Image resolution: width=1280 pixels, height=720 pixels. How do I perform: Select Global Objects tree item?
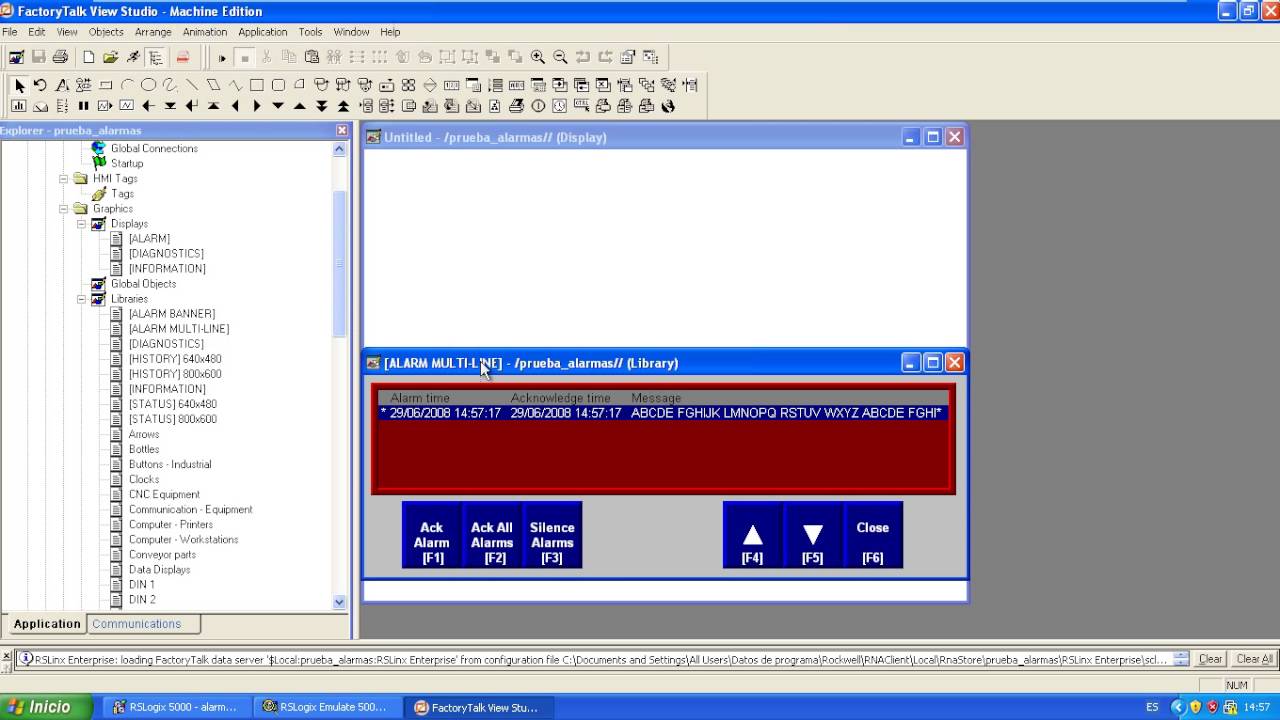click(143, 284)
